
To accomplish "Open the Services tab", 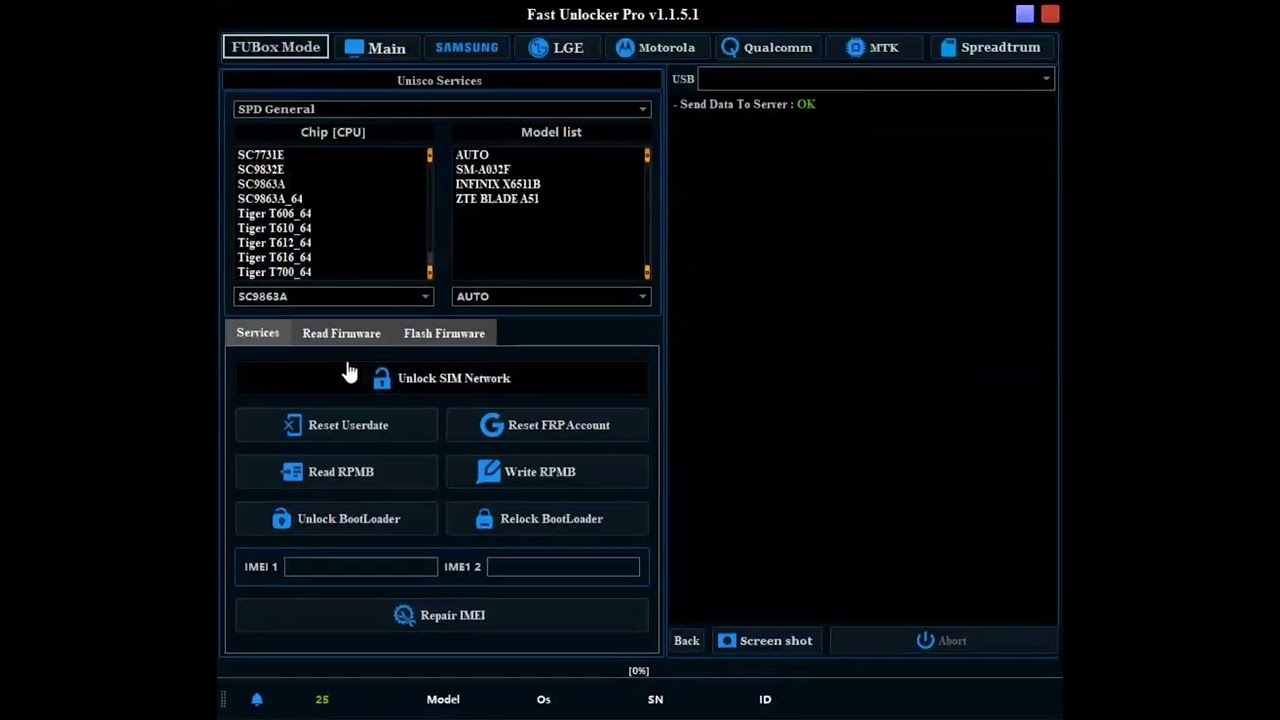I will (258, 333).
